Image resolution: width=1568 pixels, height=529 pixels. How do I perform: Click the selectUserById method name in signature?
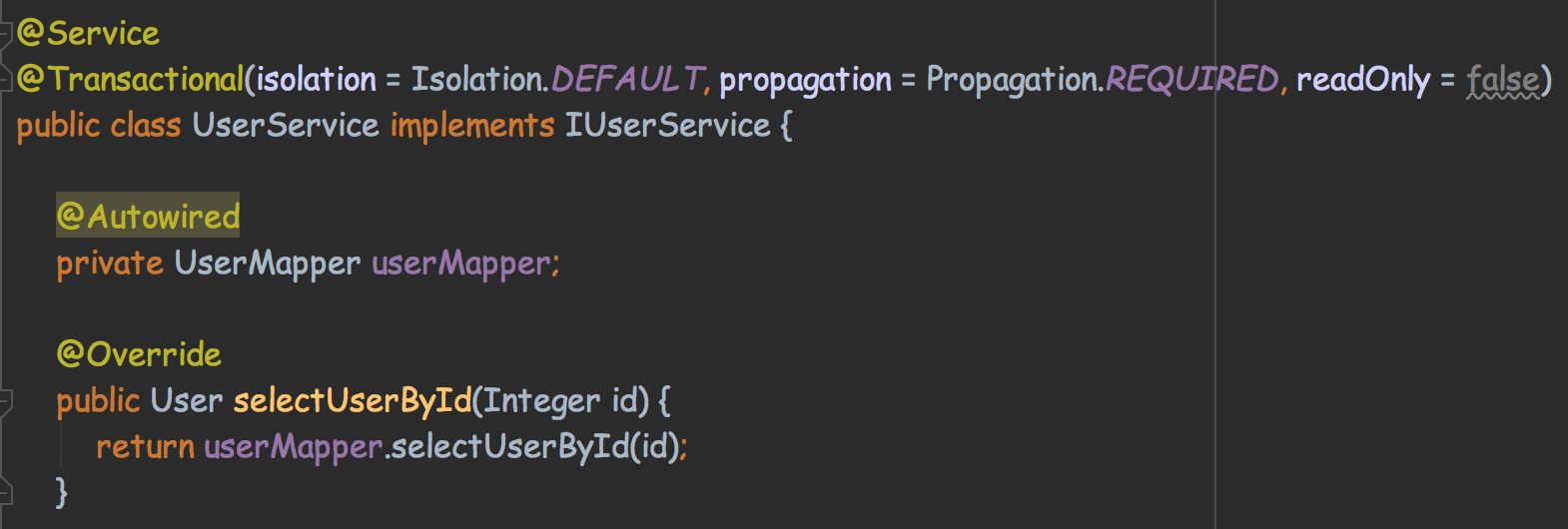[353, 401]
